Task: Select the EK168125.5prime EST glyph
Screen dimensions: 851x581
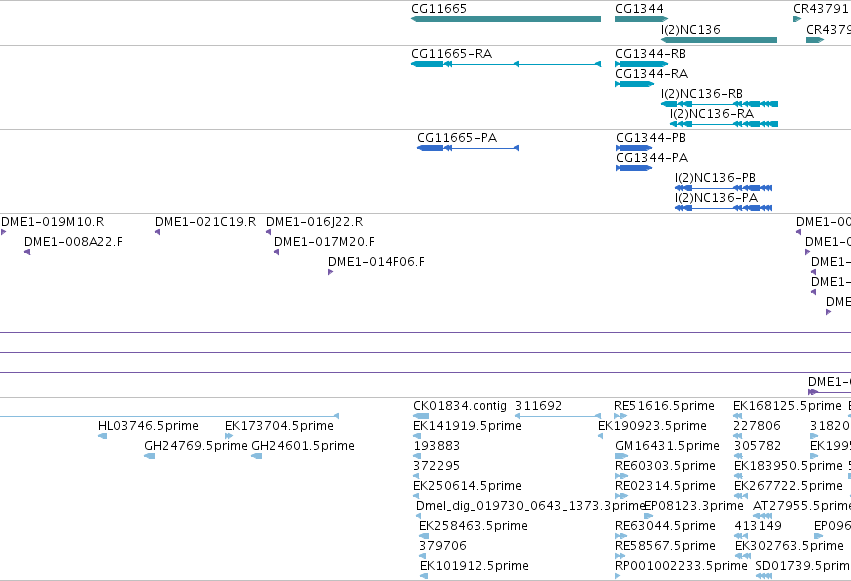Action: pos(738,416)
